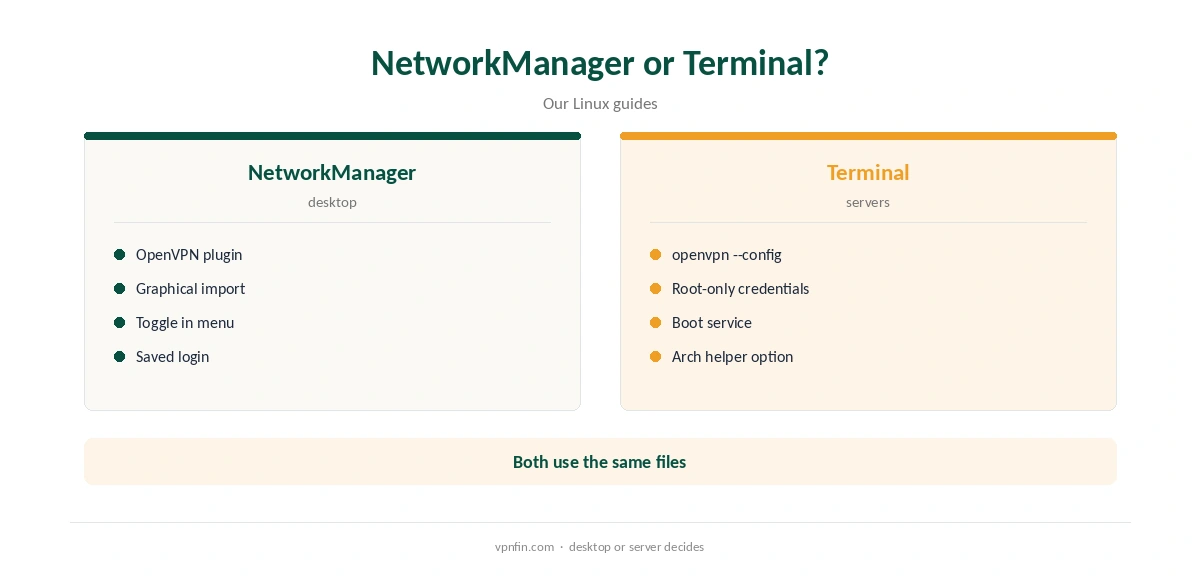The image size is (1200, 576).
Task: Click the "Toggle in menu" list item
Action: click(x=185, y=322)
